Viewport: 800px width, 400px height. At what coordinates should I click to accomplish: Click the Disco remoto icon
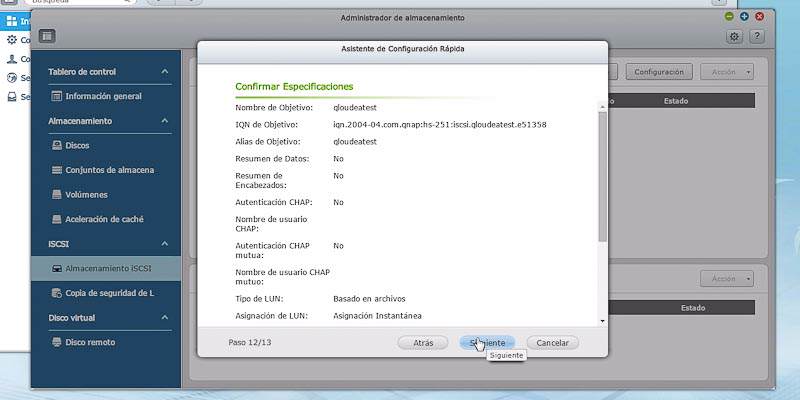(57, 342)
